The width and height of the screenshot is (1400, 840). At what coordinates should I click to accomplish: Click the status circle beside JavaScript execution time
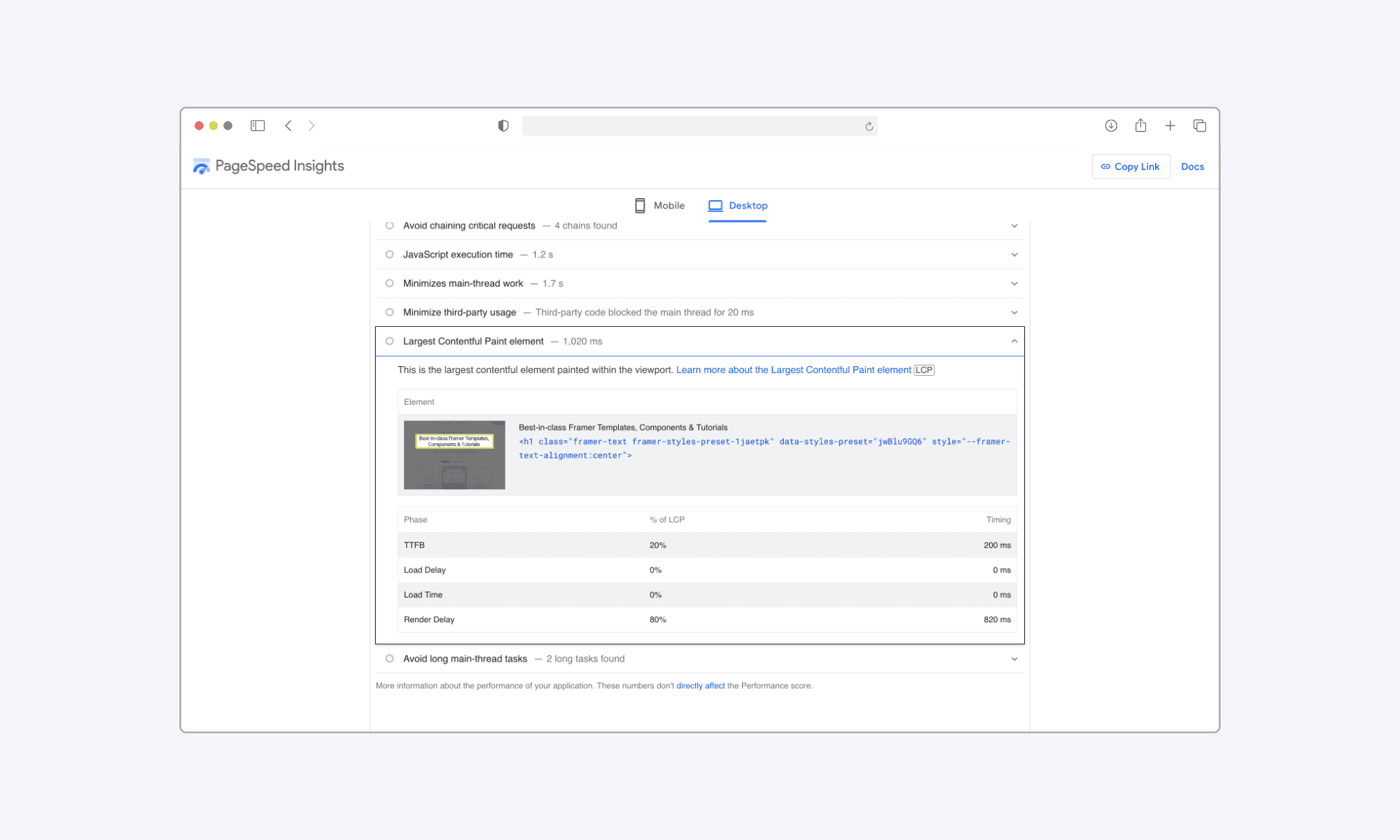(390, 255)
